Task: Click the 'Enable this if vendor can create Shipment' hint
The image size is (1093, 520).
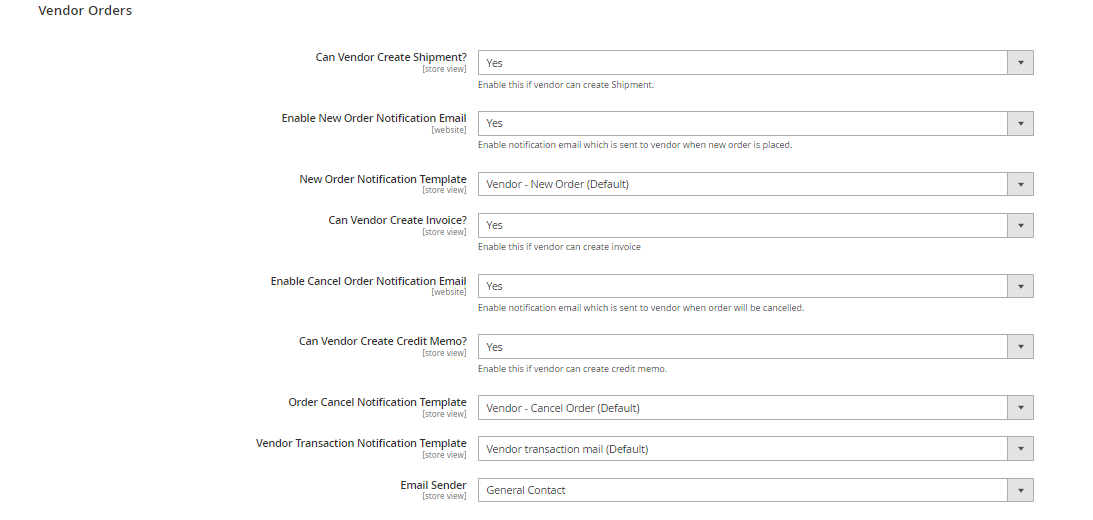Action: [566, 85]
